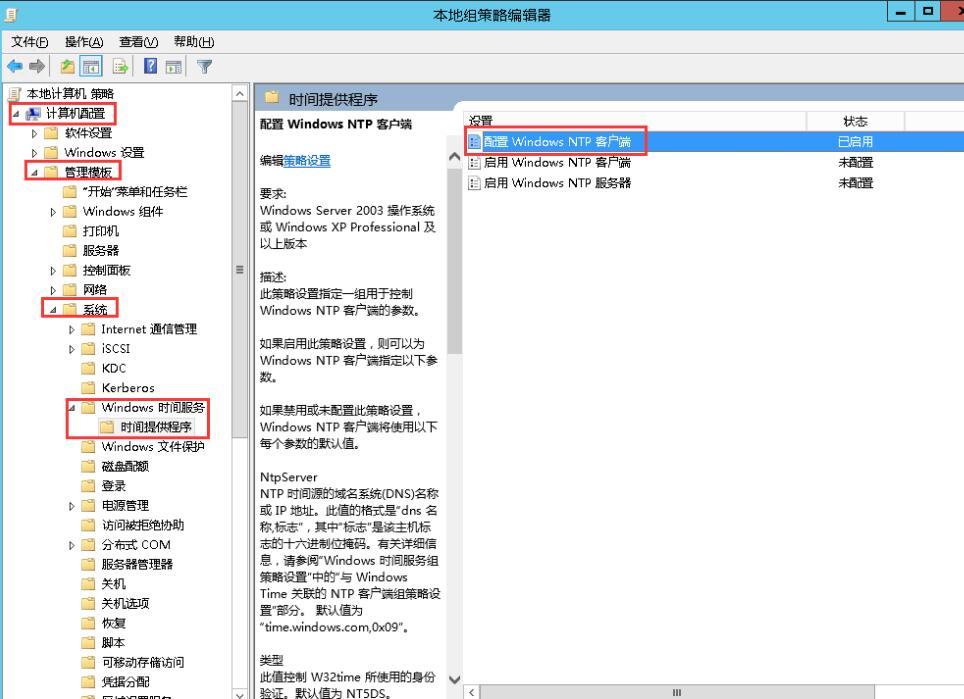This screenshot has width=964, height=699.
Task: Click the list horizontal scroll left arrow
Action: point(472,692)
